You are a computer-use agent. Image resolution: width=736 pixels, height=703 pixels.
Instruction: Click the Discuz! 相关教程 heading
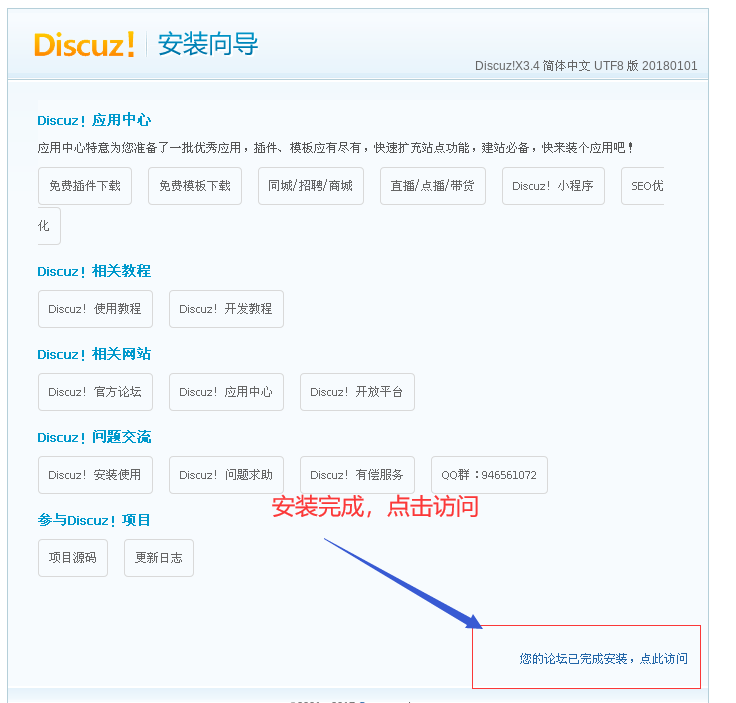click(94, 271)
